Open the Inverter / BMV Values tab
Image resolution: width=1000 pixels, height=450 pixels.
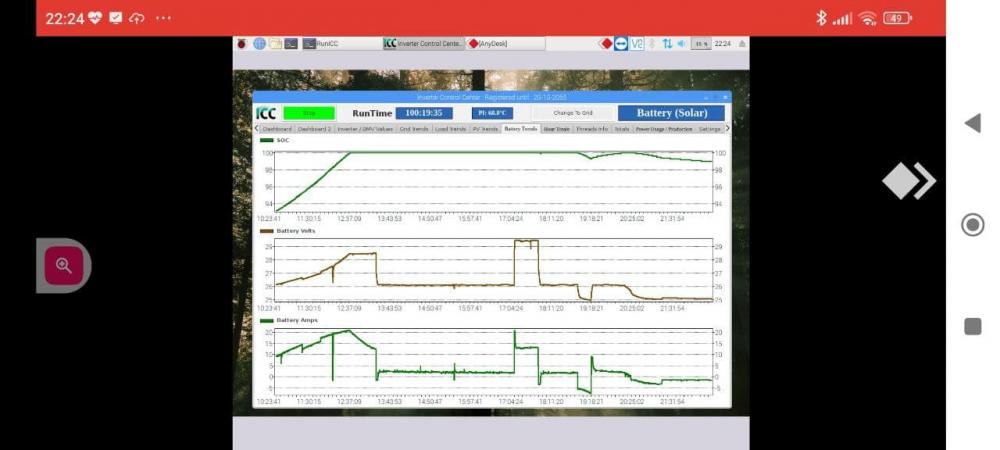pyautogui.click(x=365, y=129)
